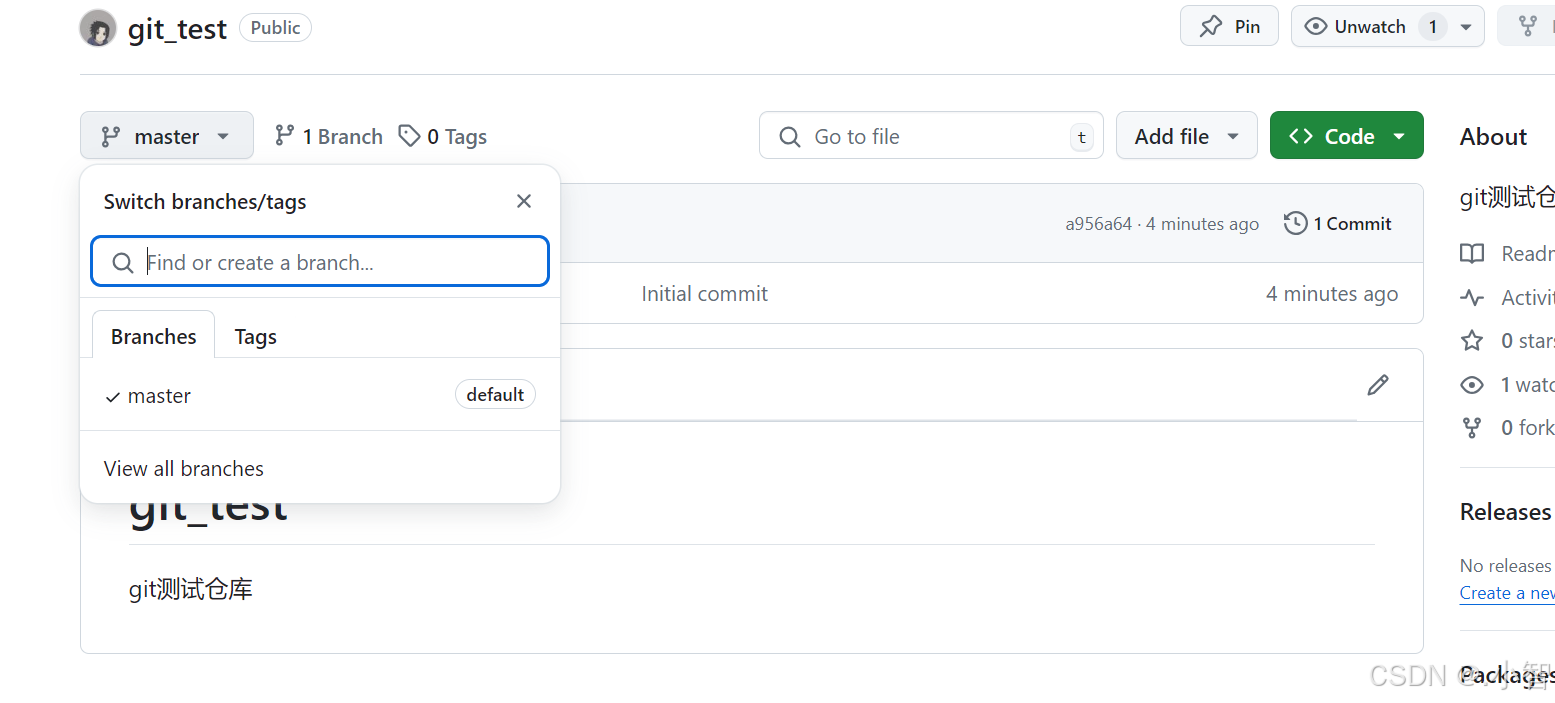Screen dimensions: 1555x703
Task: Open View all branches link
Action: pyautogui.click(x=184, y=468)
